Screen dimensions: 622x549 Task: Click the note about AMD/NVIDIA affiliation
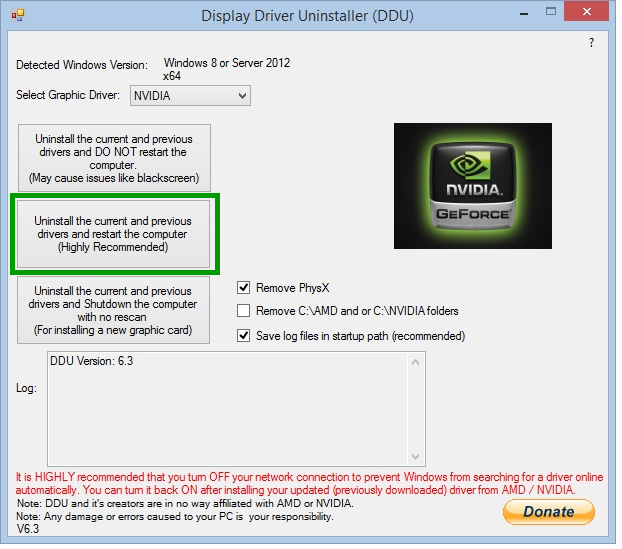(185, 503)
